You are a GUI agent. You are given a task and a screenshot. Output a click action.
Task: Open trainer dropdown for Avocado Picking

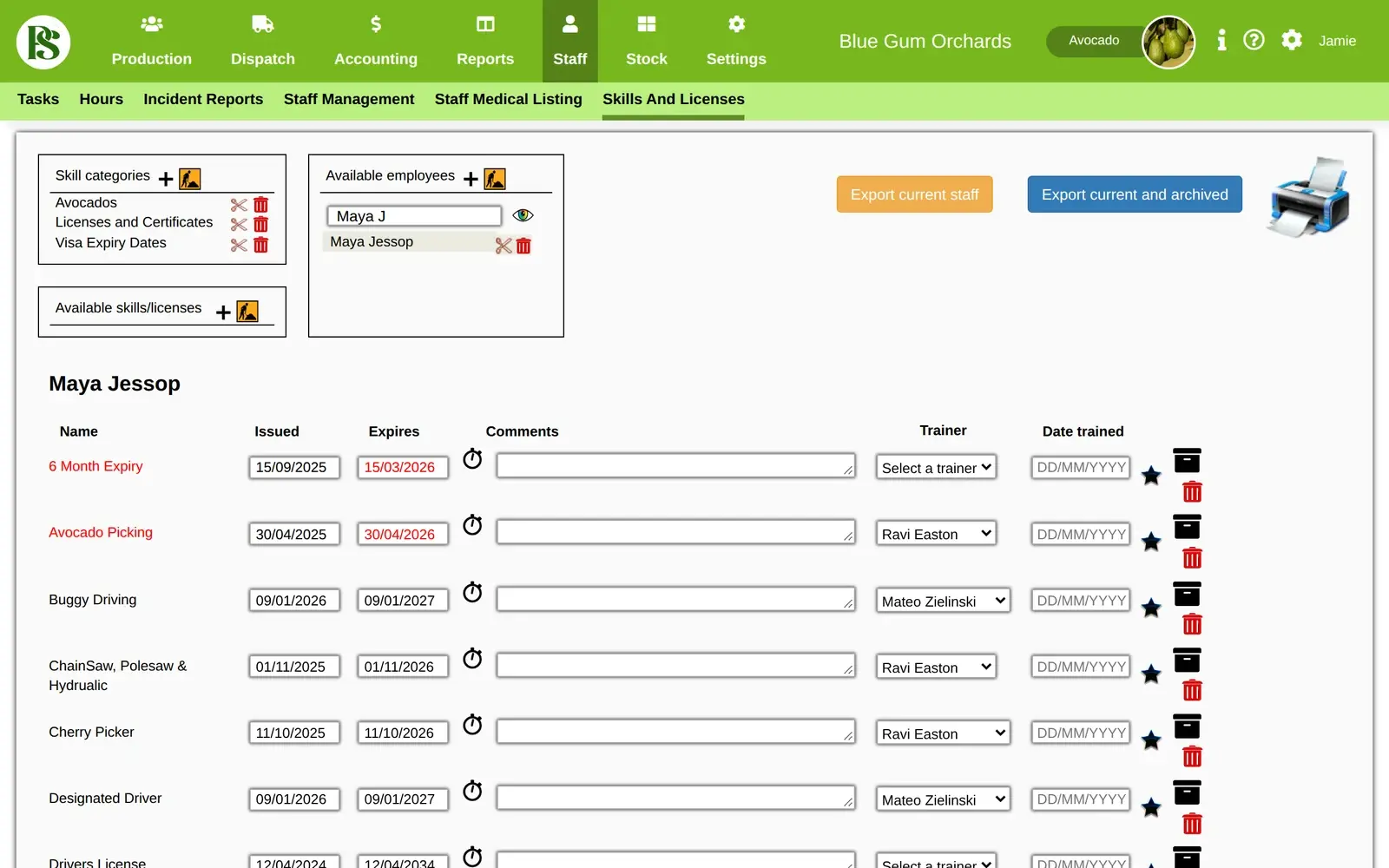(936, 534)
